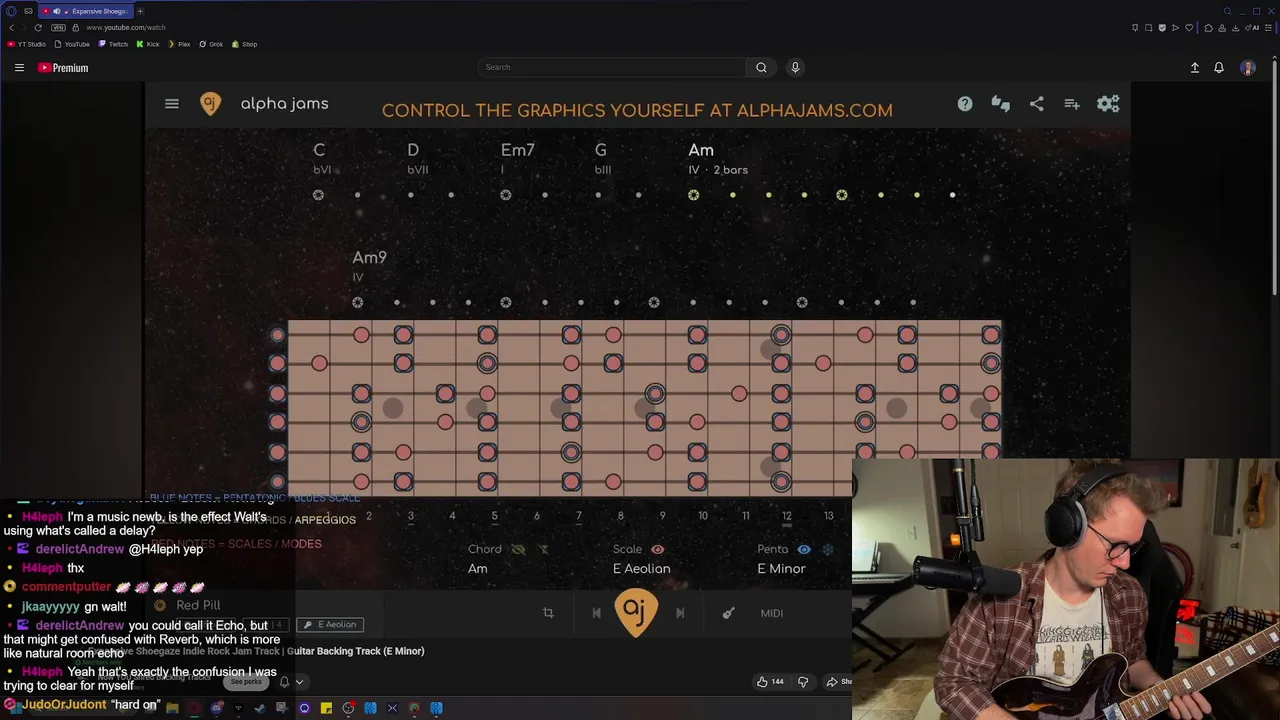Select fret 12 number marker

pos(787,516)
